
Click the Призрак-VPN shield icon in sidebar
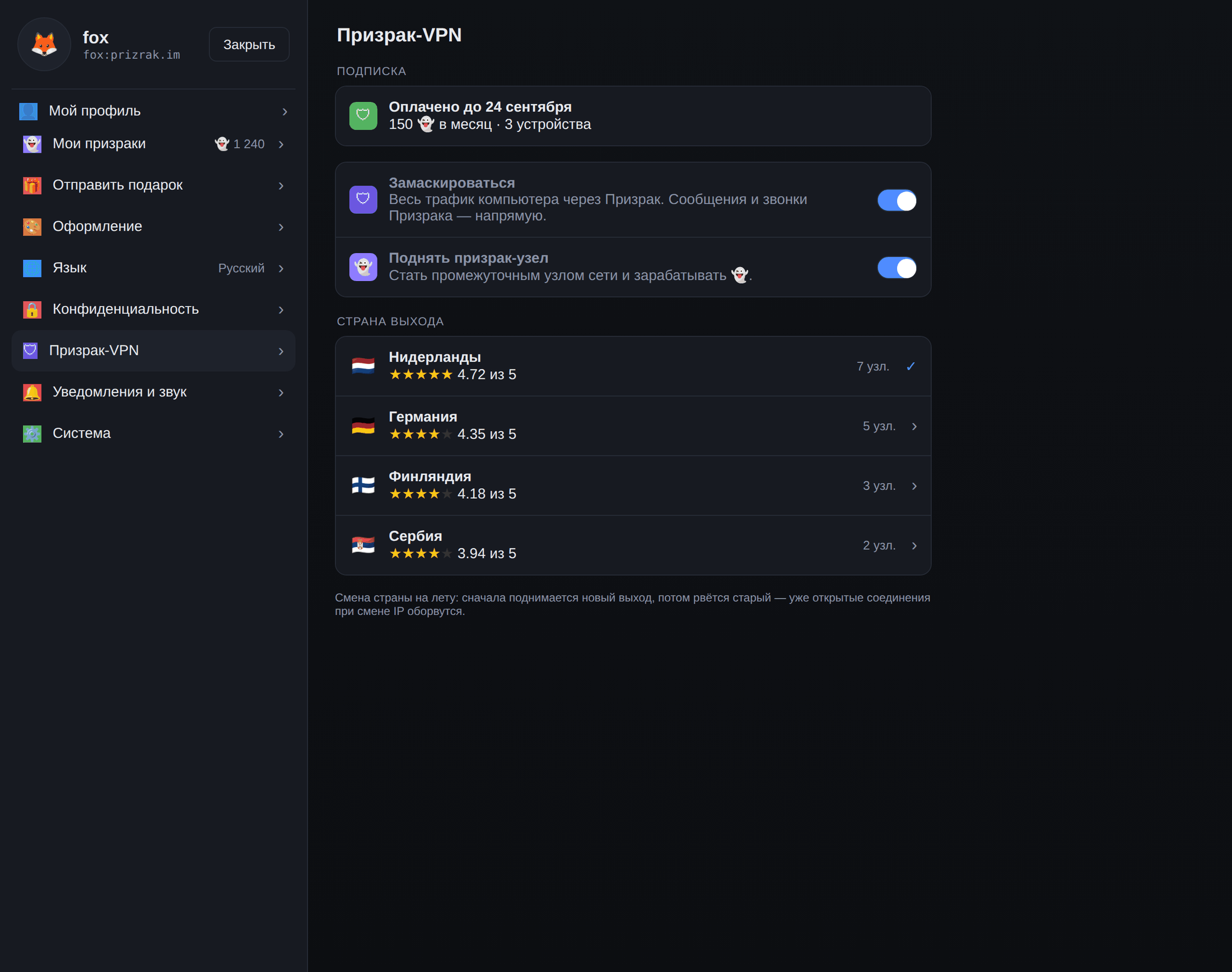30,351
